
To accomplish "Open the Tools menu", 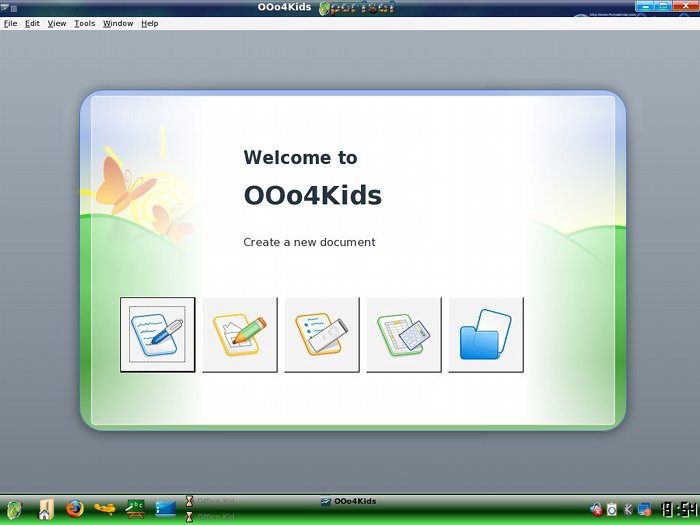I will (x=84, y=23).
